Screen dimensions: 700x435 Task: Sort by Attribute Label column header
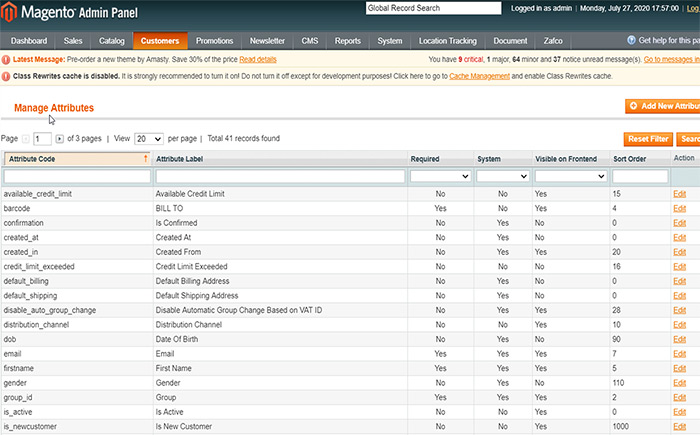(x=179, y=159)
